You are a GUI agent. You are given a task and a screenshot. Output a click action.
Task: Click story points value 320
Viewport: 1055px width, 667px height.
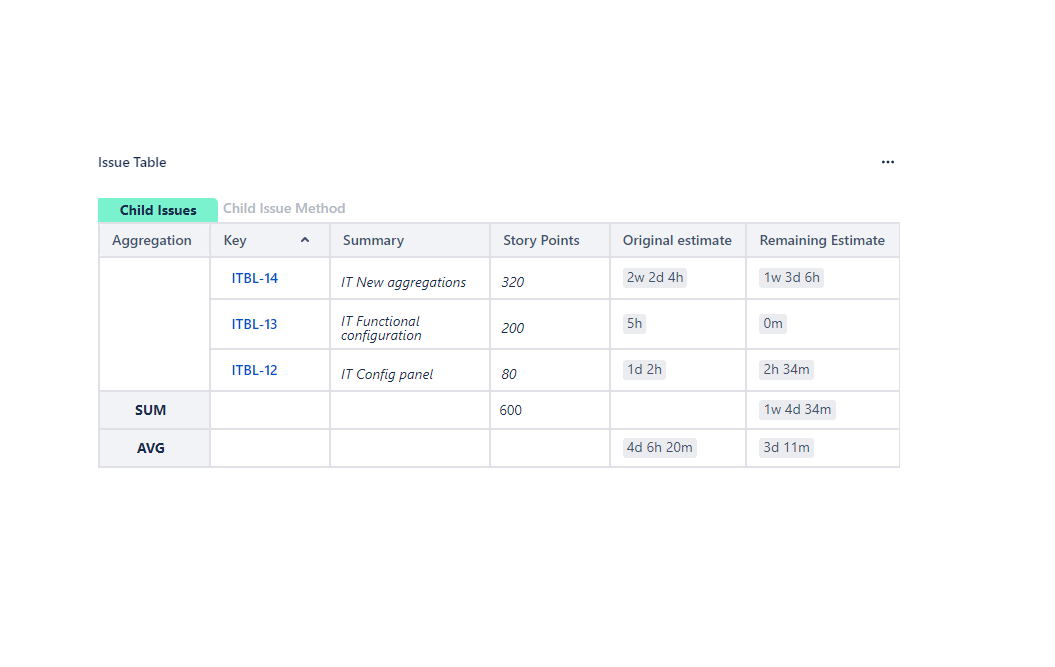coord(513,283)
